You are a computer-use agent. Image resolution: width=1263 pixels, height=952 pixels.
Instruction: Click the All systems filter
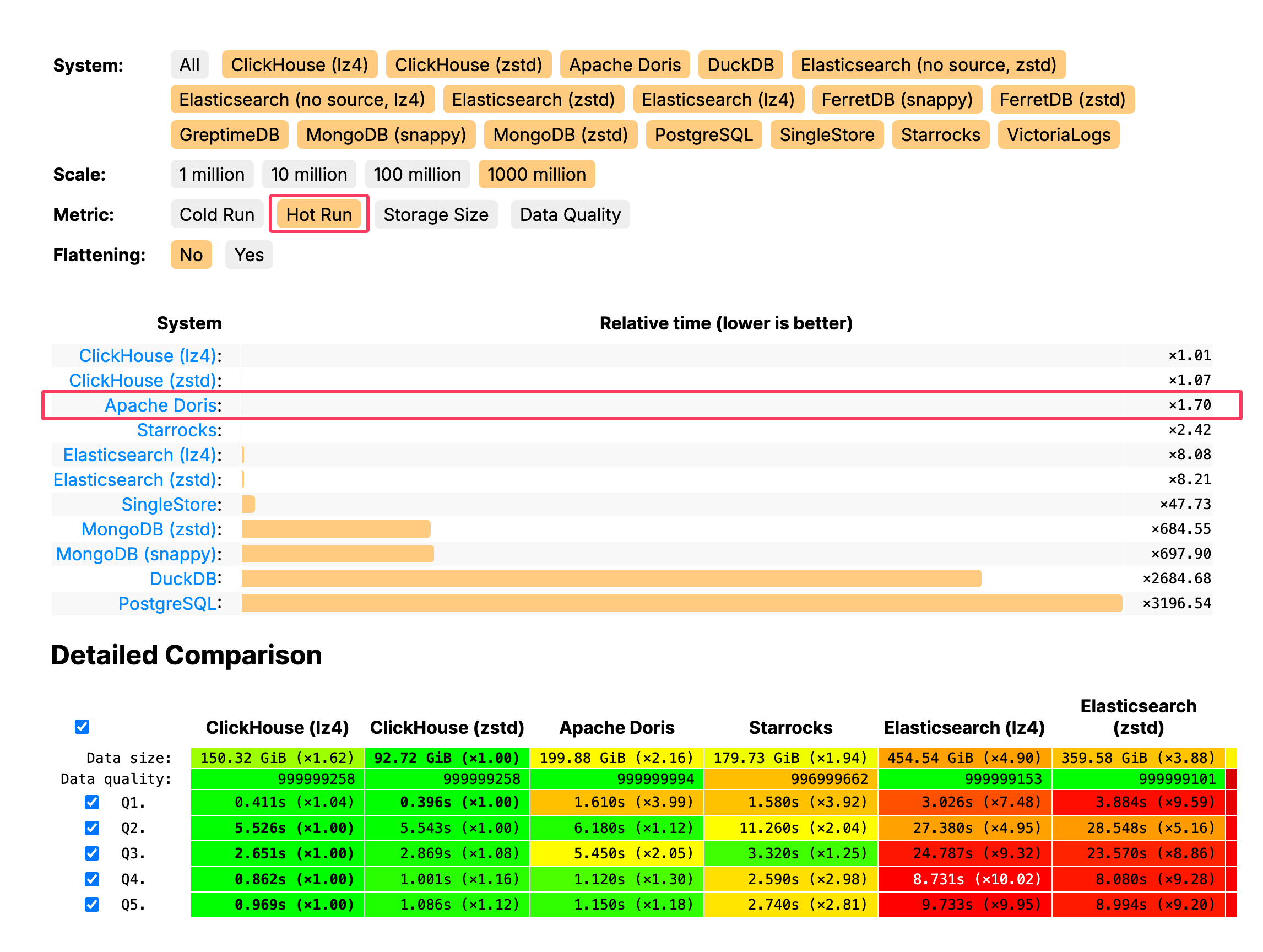point(189,64)
